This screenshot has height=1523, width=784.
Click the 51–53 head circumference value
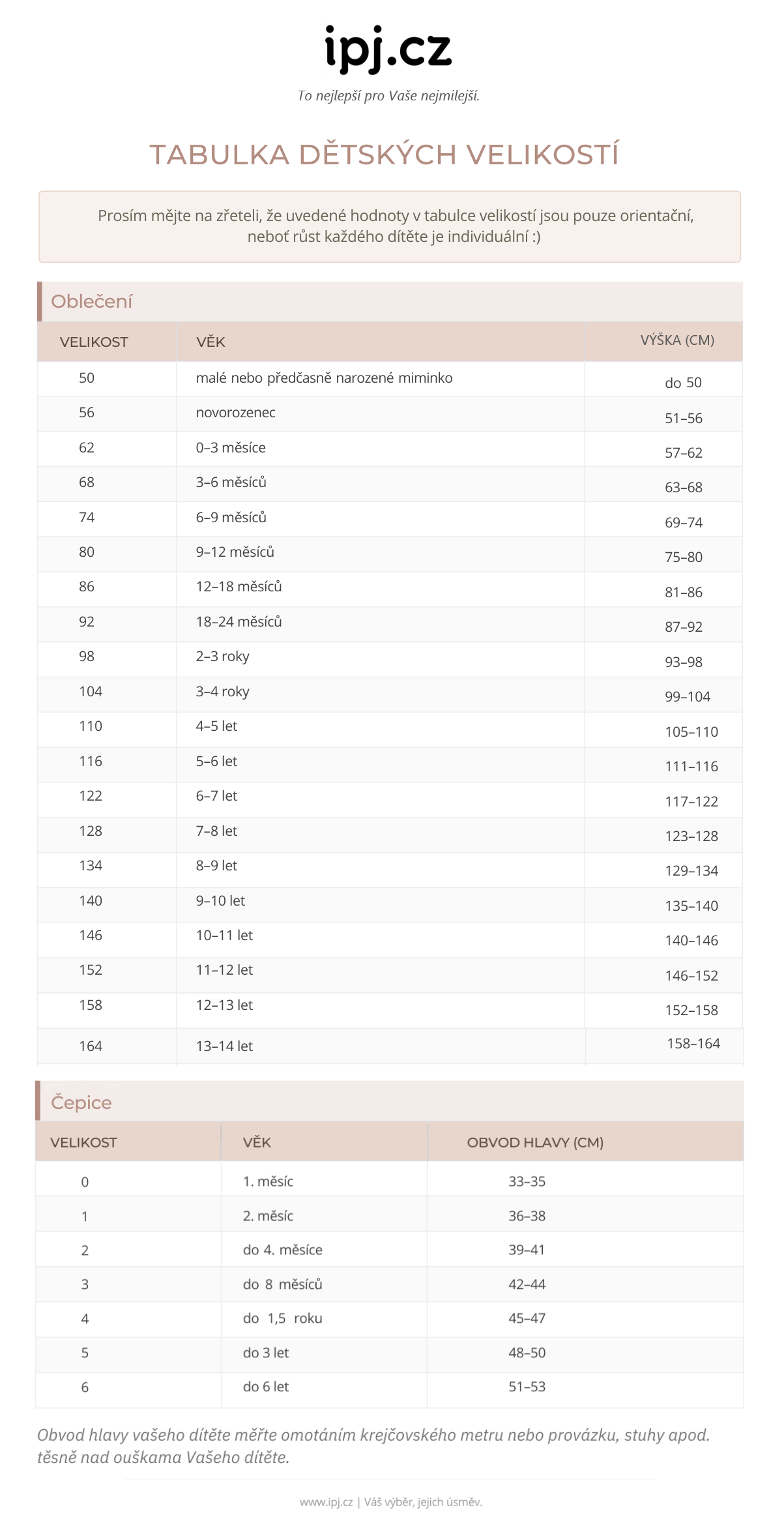coord(527,1387)
